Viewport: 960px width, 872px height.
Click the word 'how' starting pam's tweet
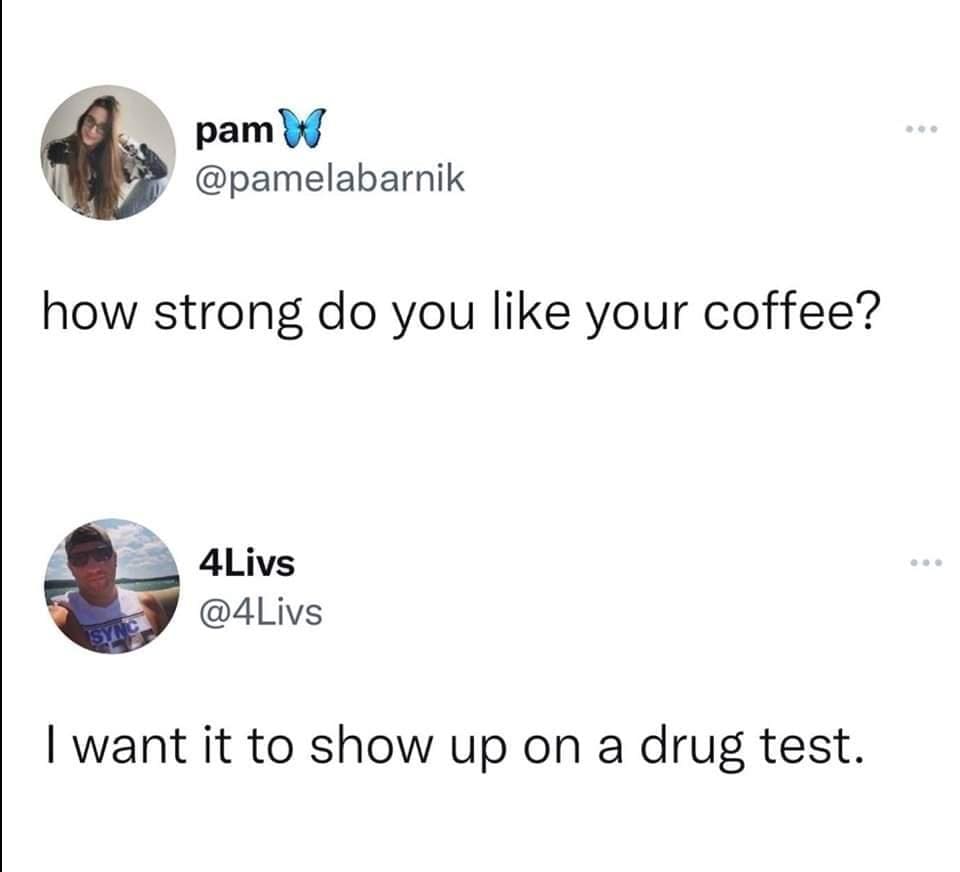coord(88,312)
